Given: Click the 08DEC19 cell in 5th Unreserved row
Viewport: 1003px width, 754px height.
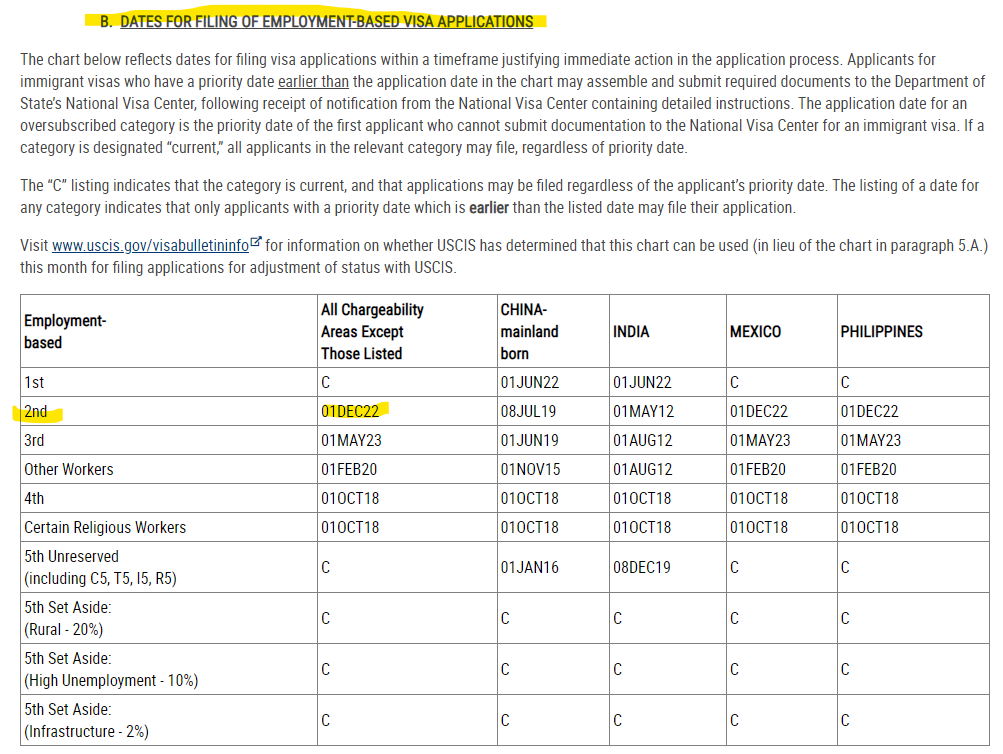Looking at the screenshot, I should (x=642, y=567).
